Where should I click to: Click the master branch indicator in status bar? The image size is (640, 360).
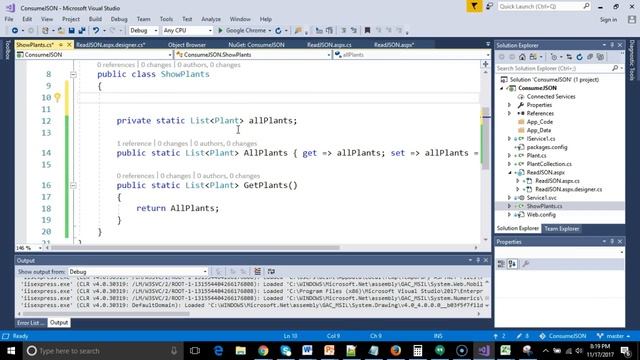coord(614,336)
